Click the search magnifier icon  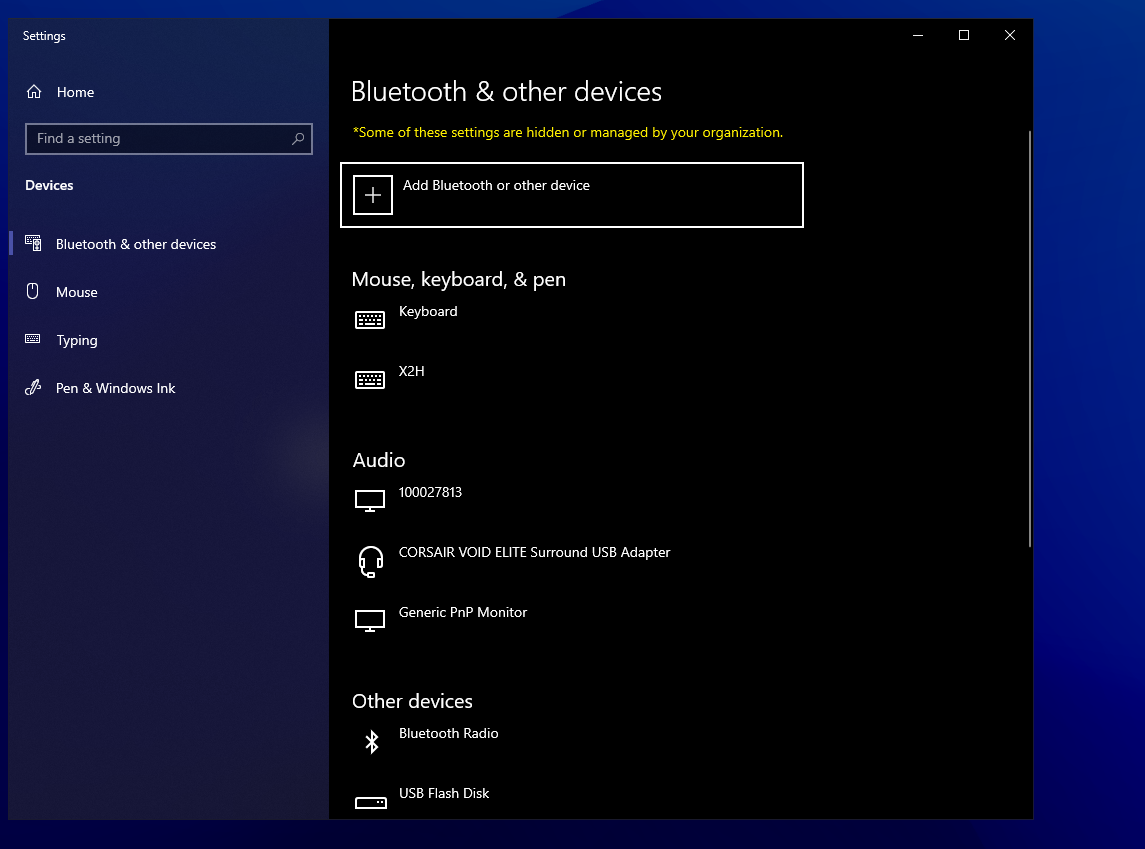298,139
